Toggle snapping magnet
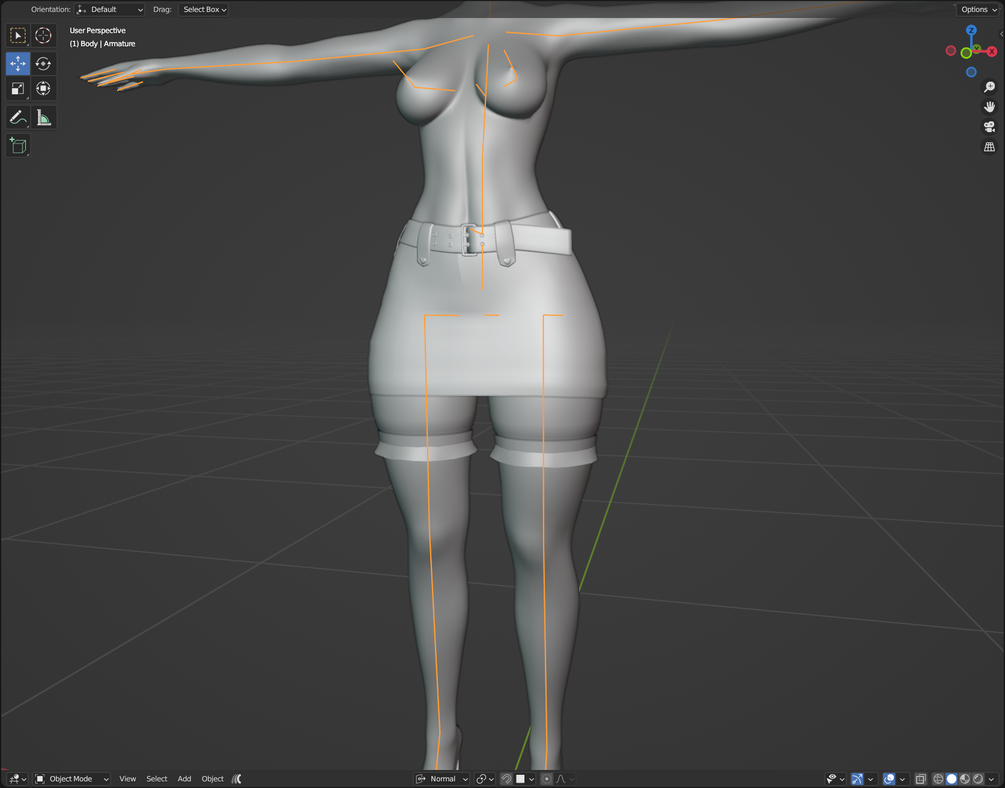 506,779
